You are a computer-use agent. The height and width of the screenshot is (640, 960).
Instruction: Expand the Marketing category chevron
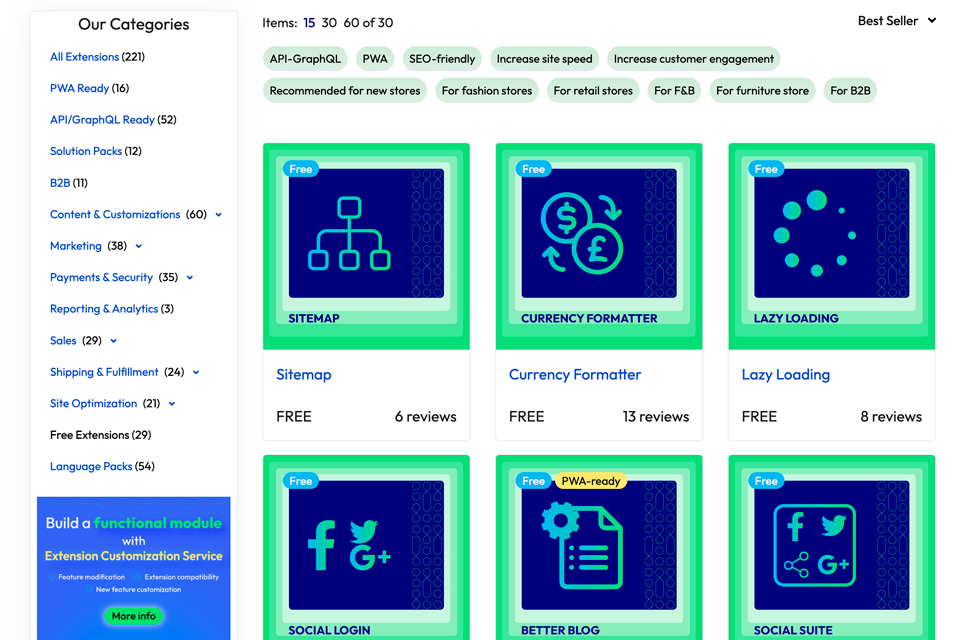coord(139,246)
